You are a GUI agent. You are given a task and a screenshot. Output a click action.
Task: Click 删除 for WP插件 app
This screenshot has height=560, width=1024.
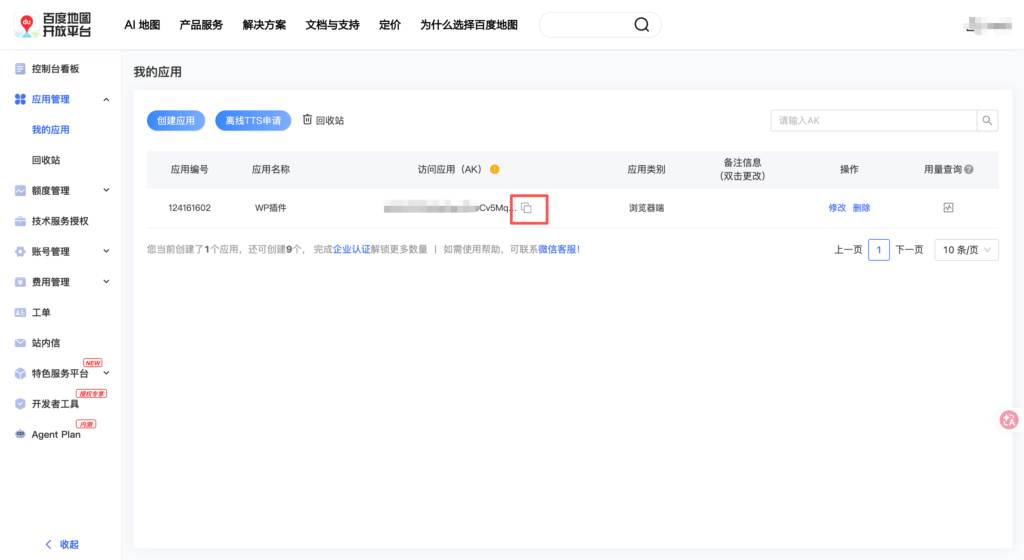(x=861, y=208)
